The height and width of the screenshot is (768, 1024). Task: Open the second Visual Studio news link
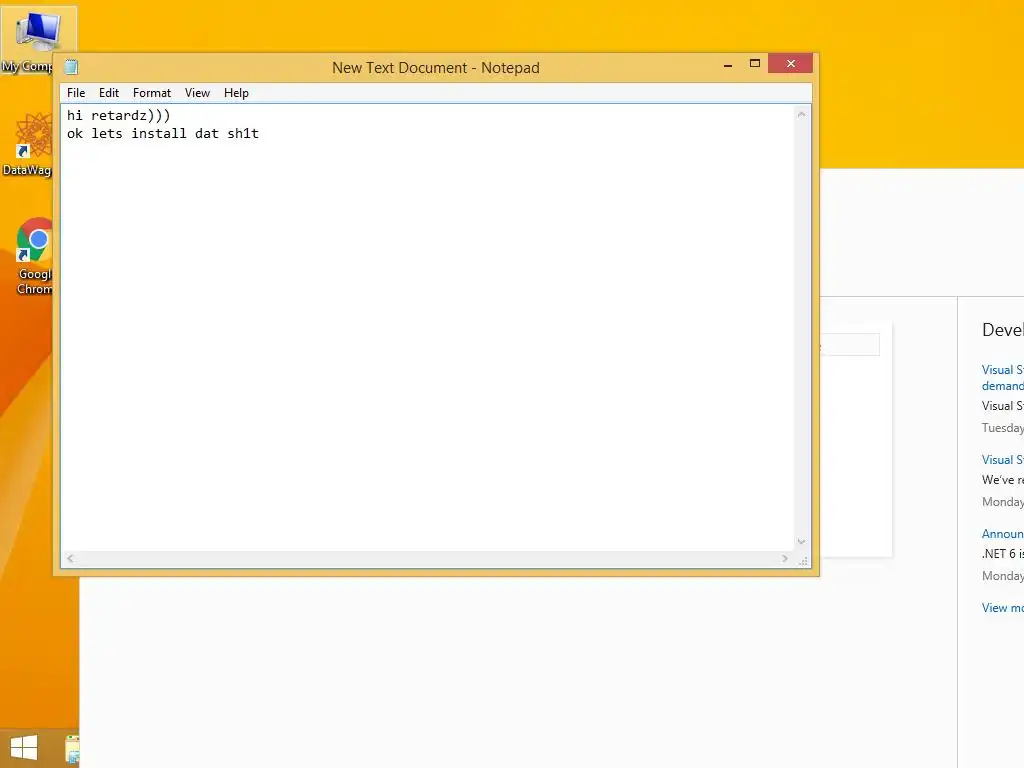tap(1002, 460)
